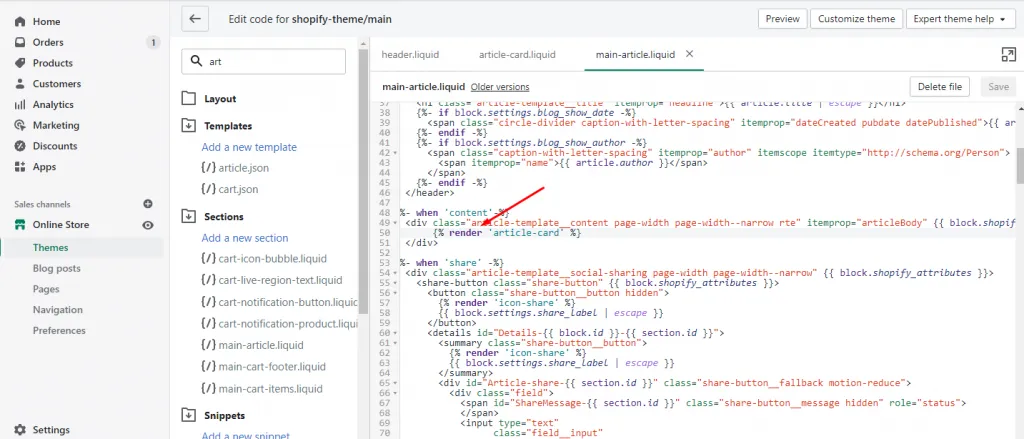Click the Home house icon
1024x439 pixels.
pyautogui.click(x=20, y=22)
